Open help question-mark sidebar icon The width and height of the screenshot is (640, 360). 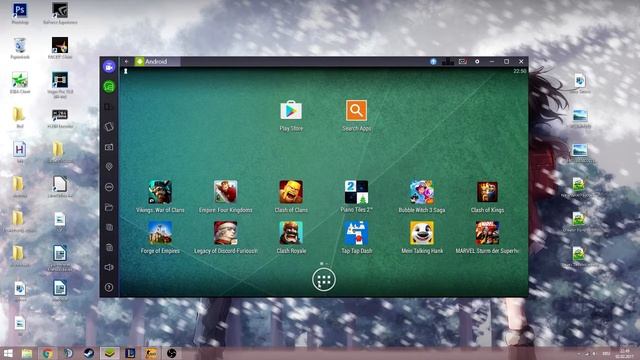[x=109, y=287]
